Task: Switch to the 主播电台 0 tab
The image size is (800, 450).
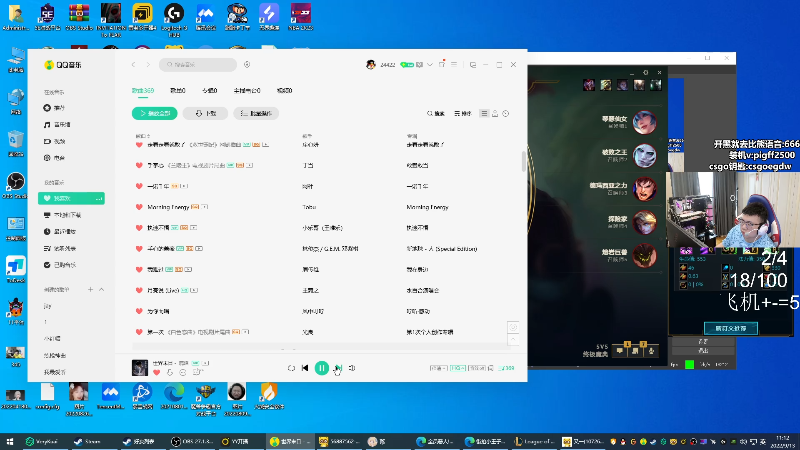Action: [247, 90]
